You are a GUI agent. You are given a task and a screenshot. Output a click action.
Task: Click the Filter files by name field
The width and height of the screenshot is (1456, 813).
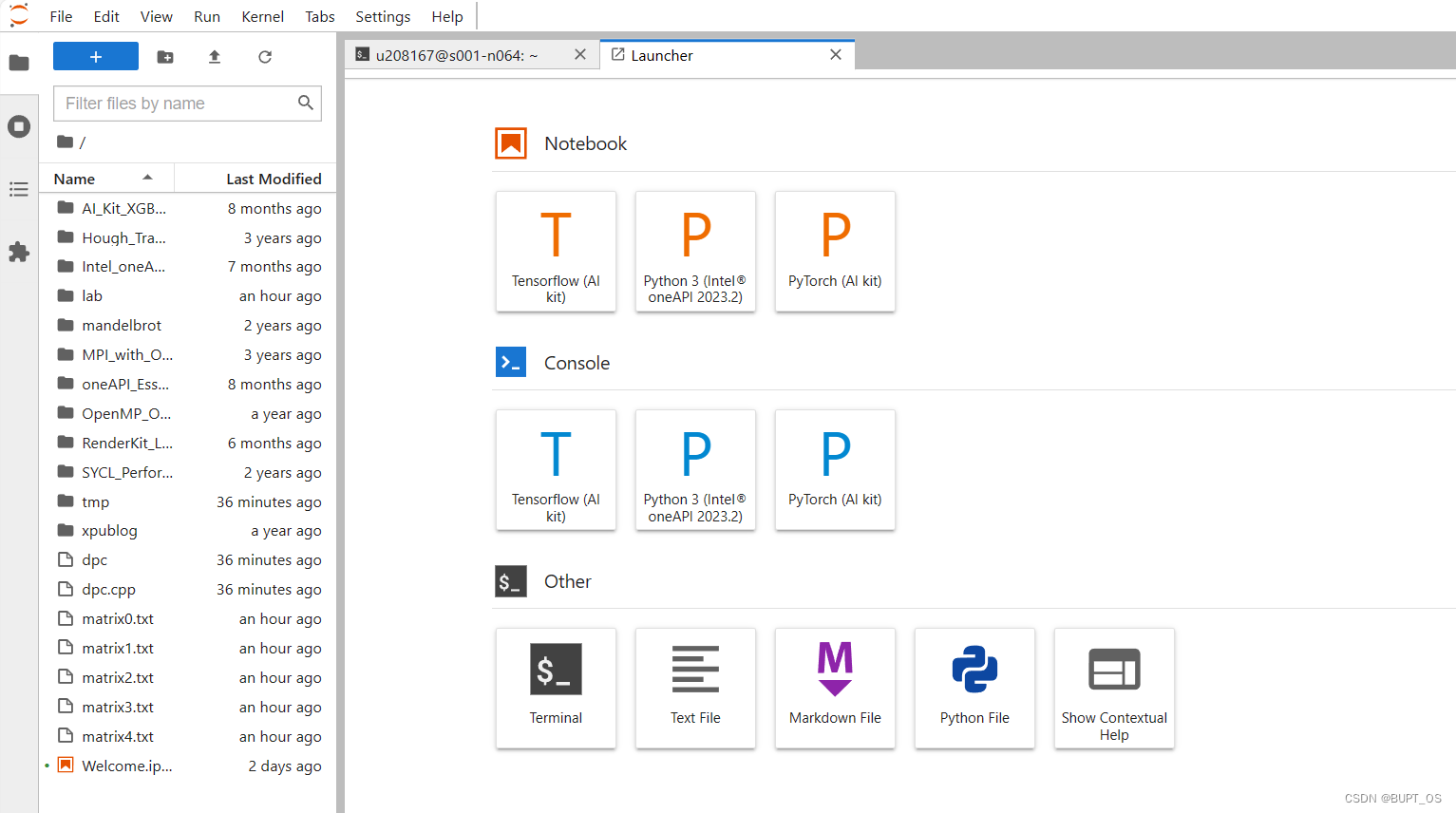point(187,104)
